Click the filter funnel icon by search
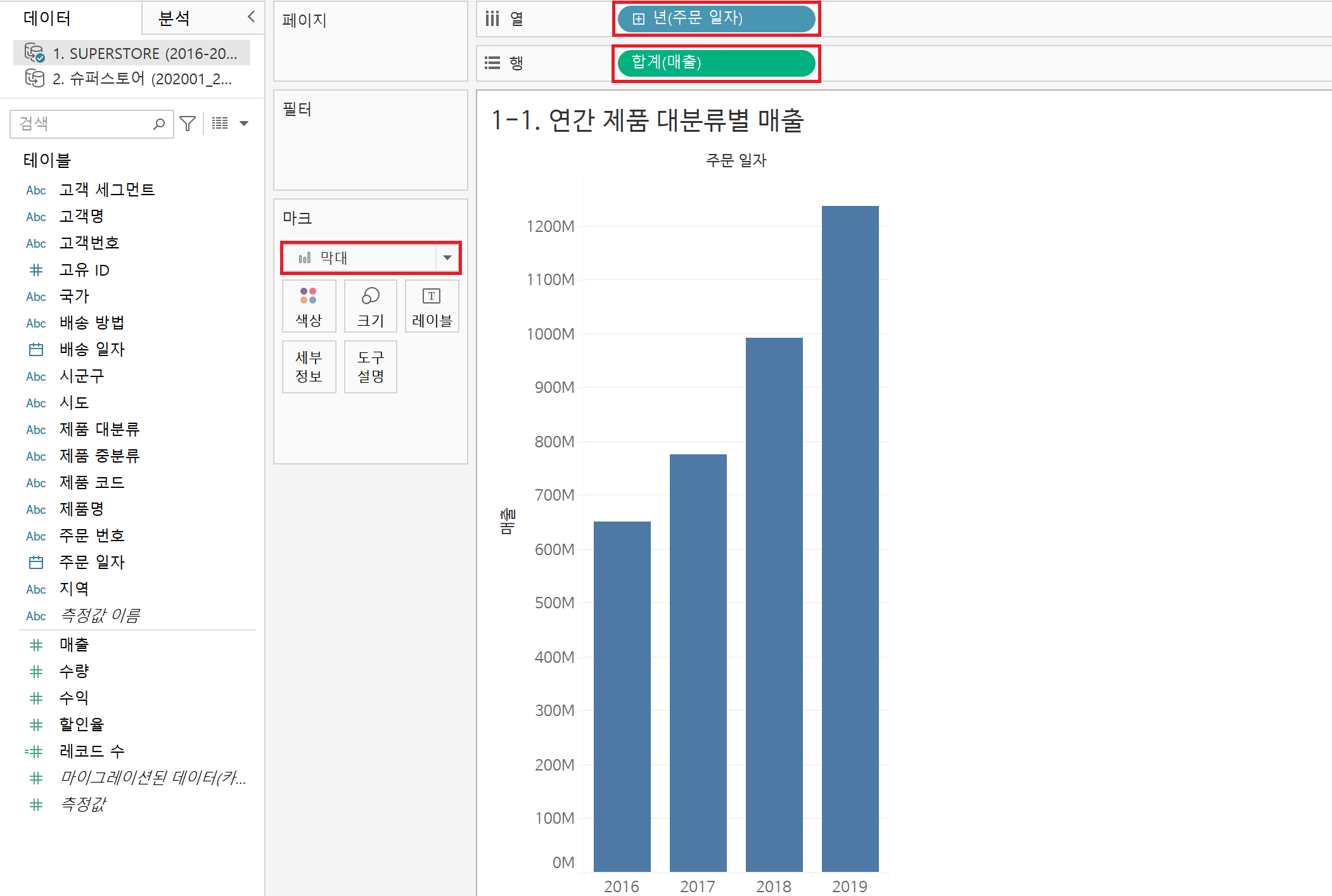The image size is (1332, 896). (188, 124)
